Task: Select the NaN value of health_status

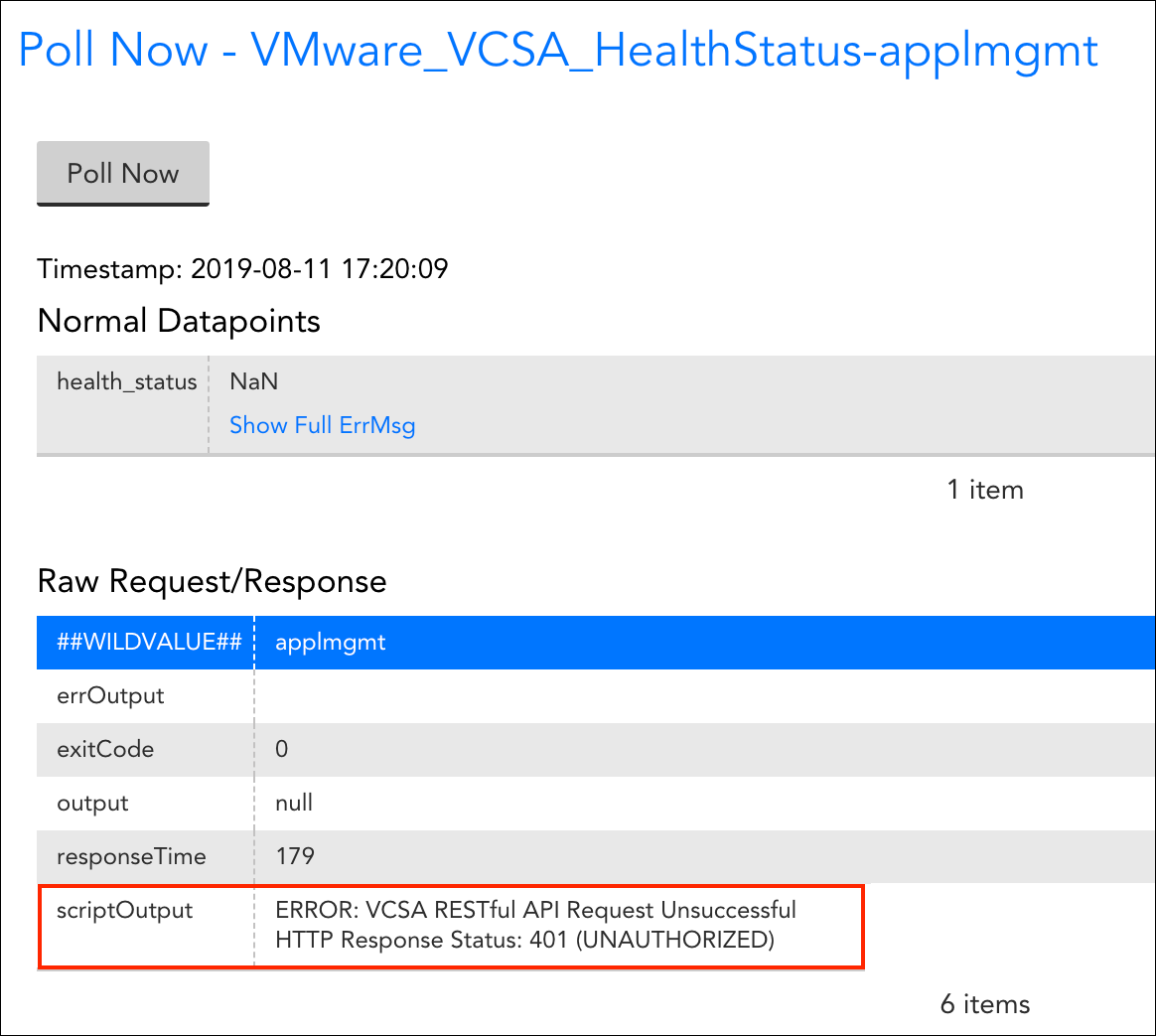Action: [x=253, y=382]
